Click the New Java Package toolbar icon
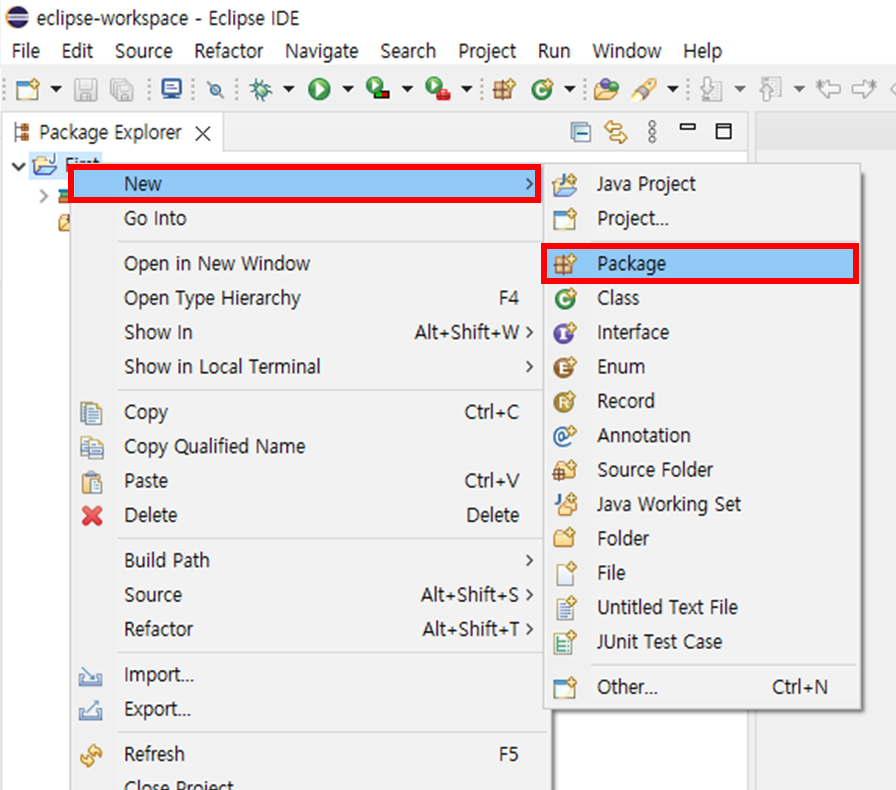 click(x=504, y=89)
